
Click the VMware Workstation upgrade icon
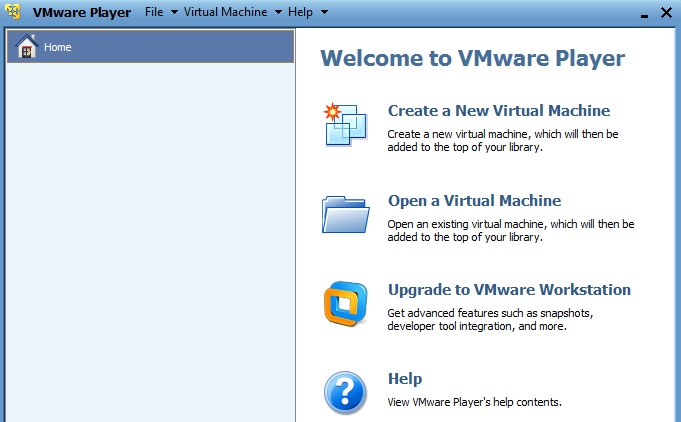click(346, 304)
